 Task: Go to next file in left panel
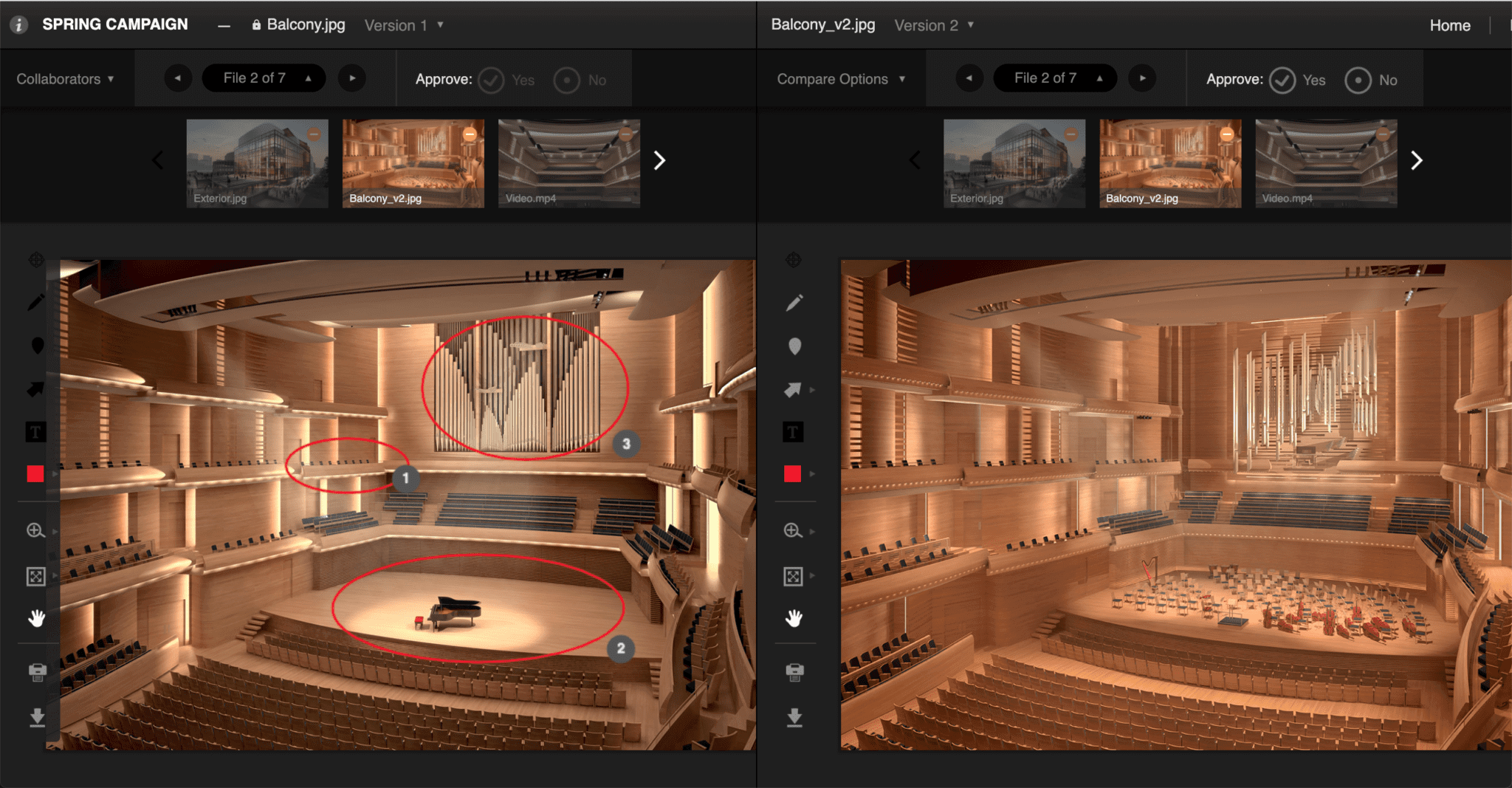coord(352,78)
